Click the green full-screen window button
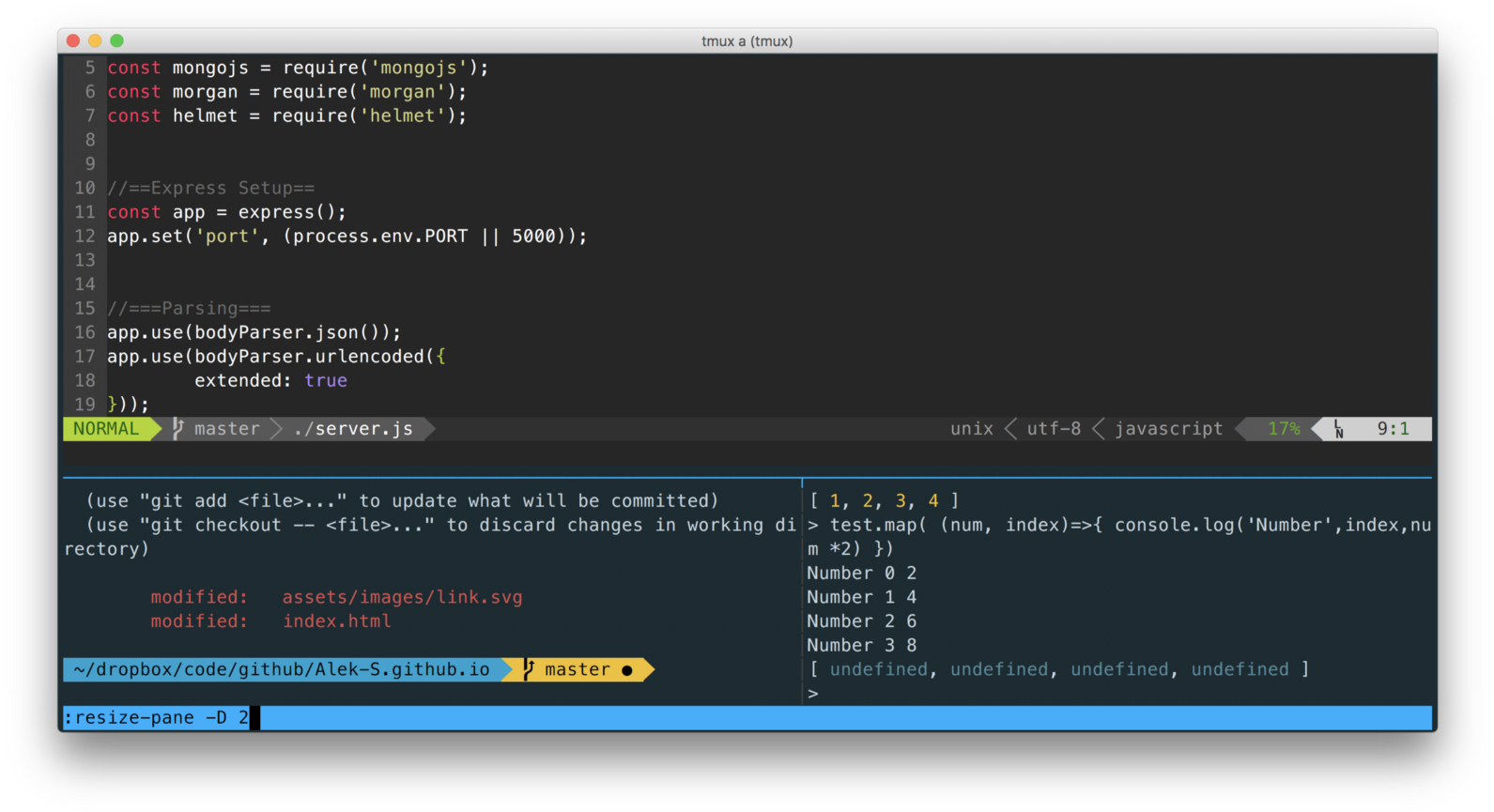This screenshot has height=812, width=1494. [117, 40]
